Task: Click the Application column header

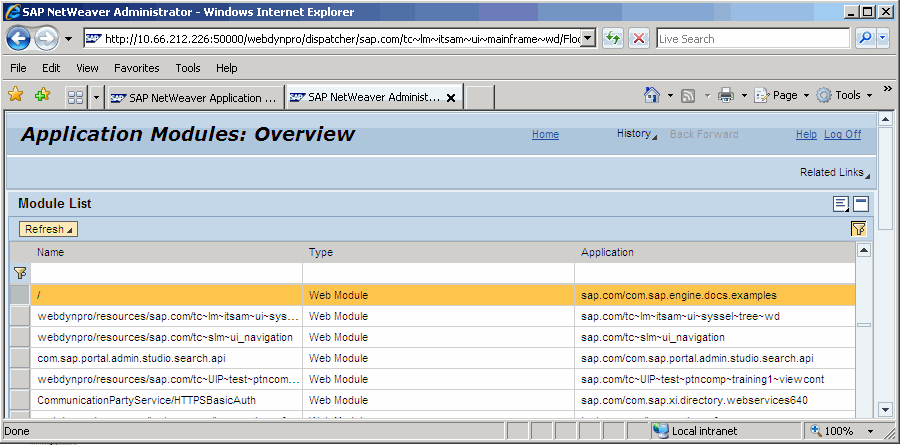Action: [x=715, y=252]
